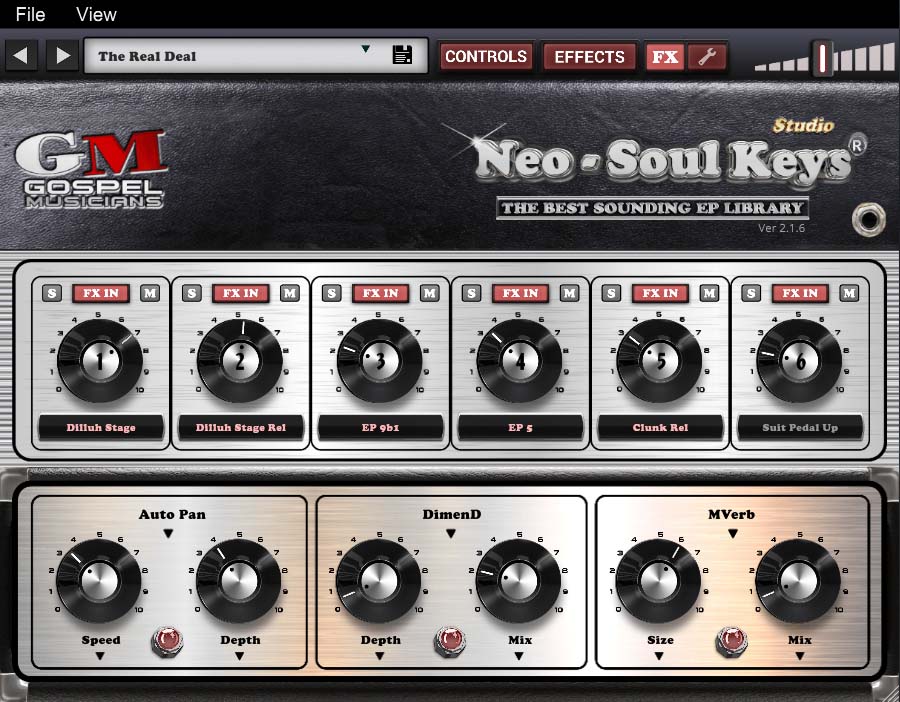Click the EP 5 sample name button
900x702 pixels.
point(520,428)
